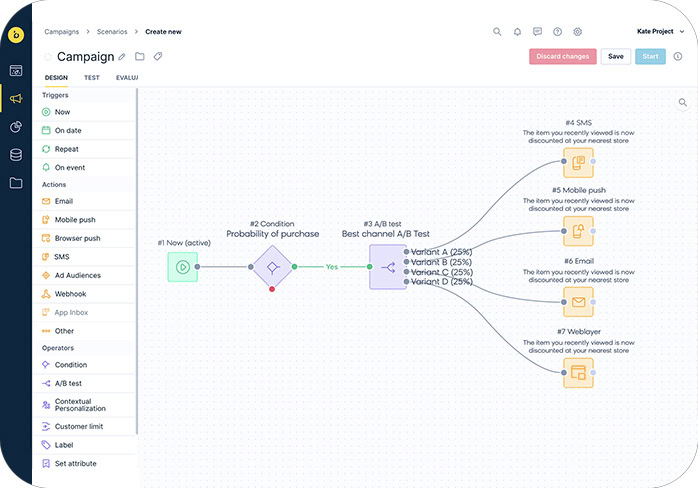
Task: Toggle the favorite star next to Campaign
Action: click(x=48, y=57)
